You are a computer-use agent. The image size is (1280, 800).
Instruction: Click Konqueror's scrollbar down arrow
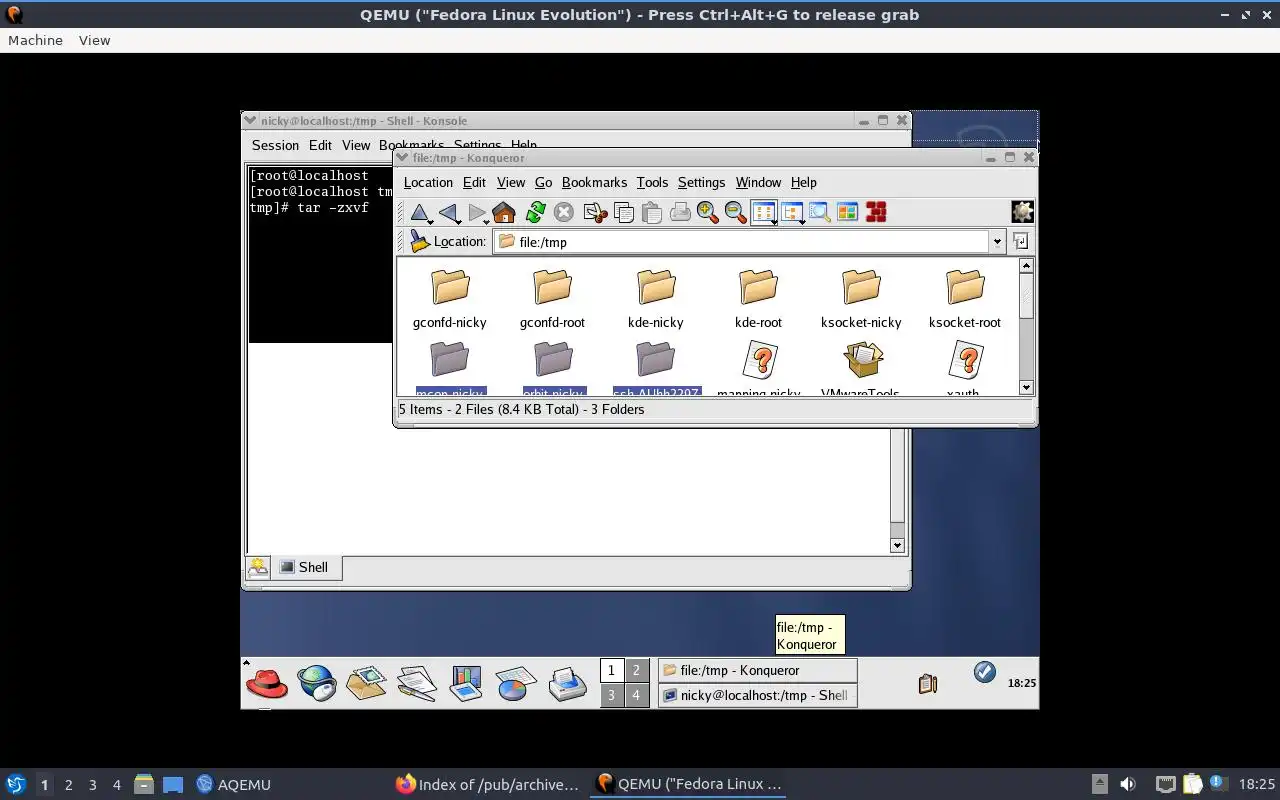pyautogui.click(x=1026, y=387)
